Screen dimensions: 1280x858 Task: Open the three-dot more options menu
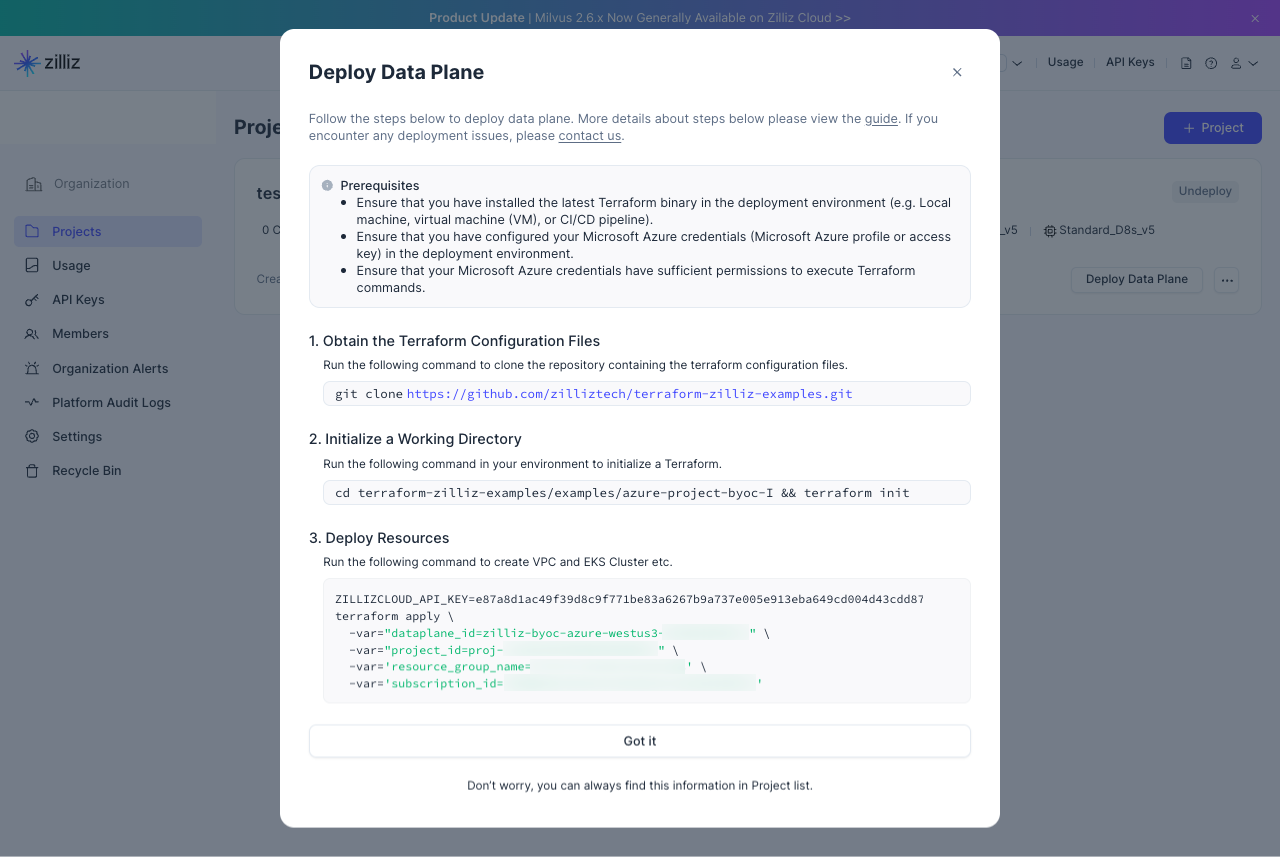(1227, 280)
